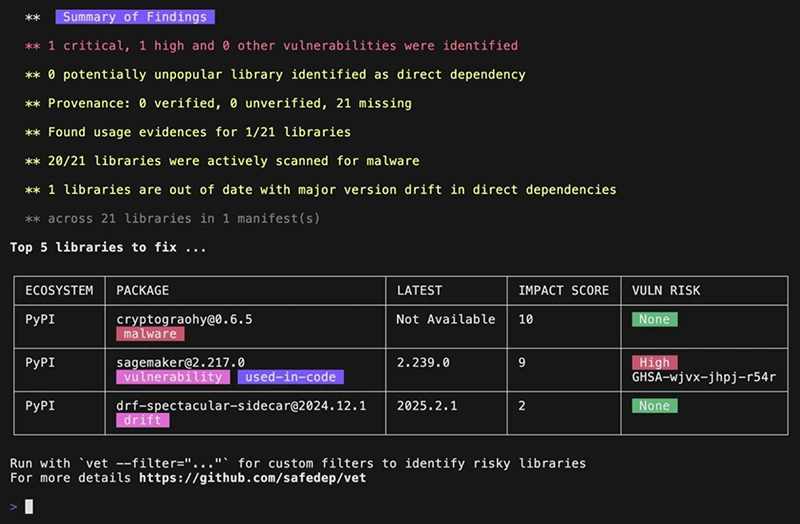
Task: Select the IMPACT SCORE column header
Action: 563,291
